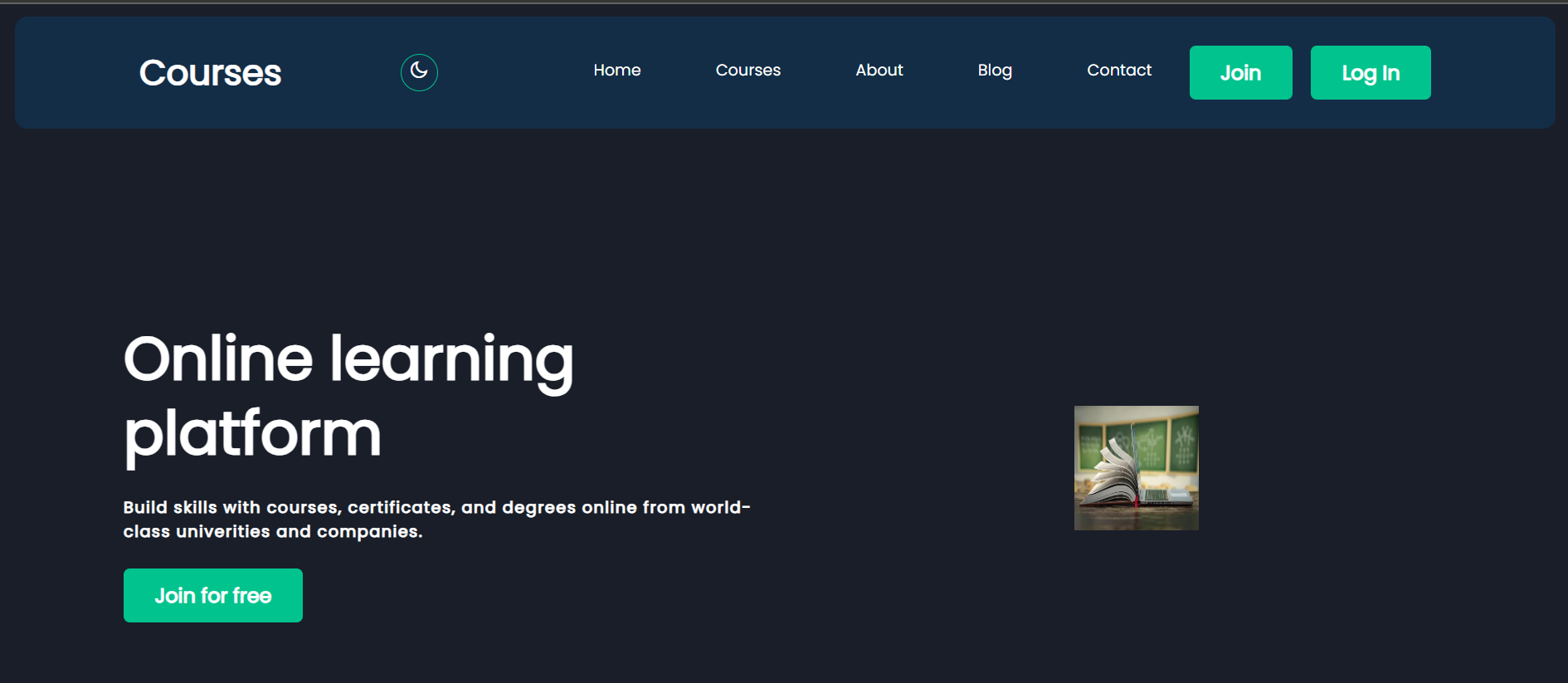The width and height of the screenshot is (1568, 683).
Task: Go to the Home page
Action: tap(616, 71)
